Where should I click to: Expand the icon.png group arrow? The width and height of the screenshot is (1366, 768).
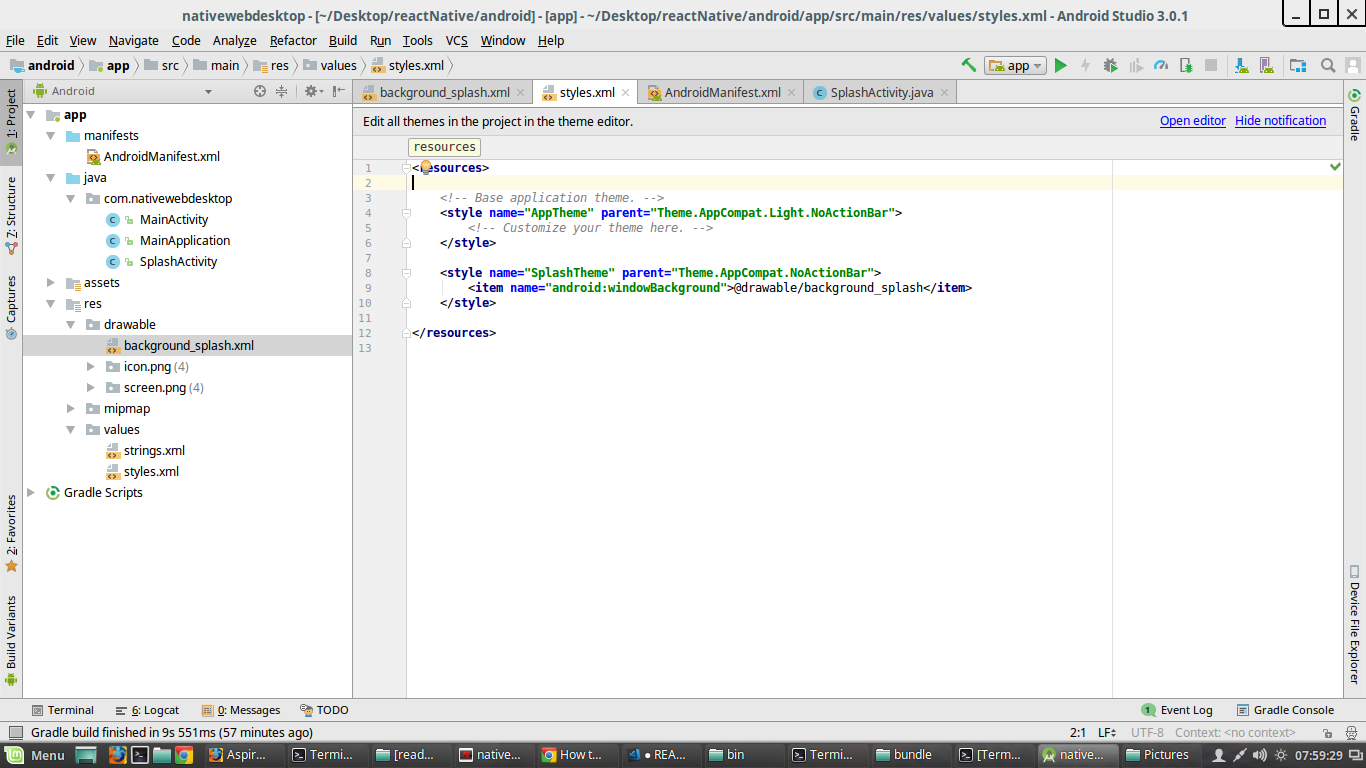pyautogui.click(x=91, y=367)
